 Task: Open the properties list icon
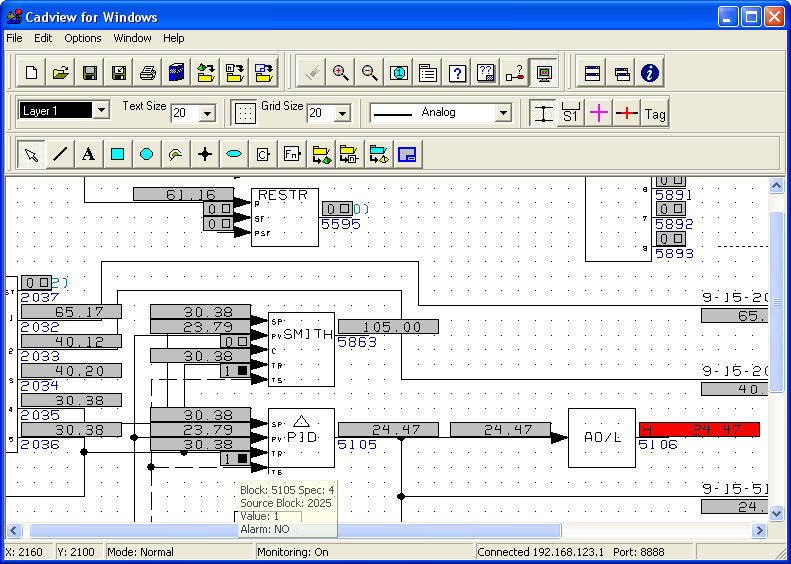click(x=428, y=73)
